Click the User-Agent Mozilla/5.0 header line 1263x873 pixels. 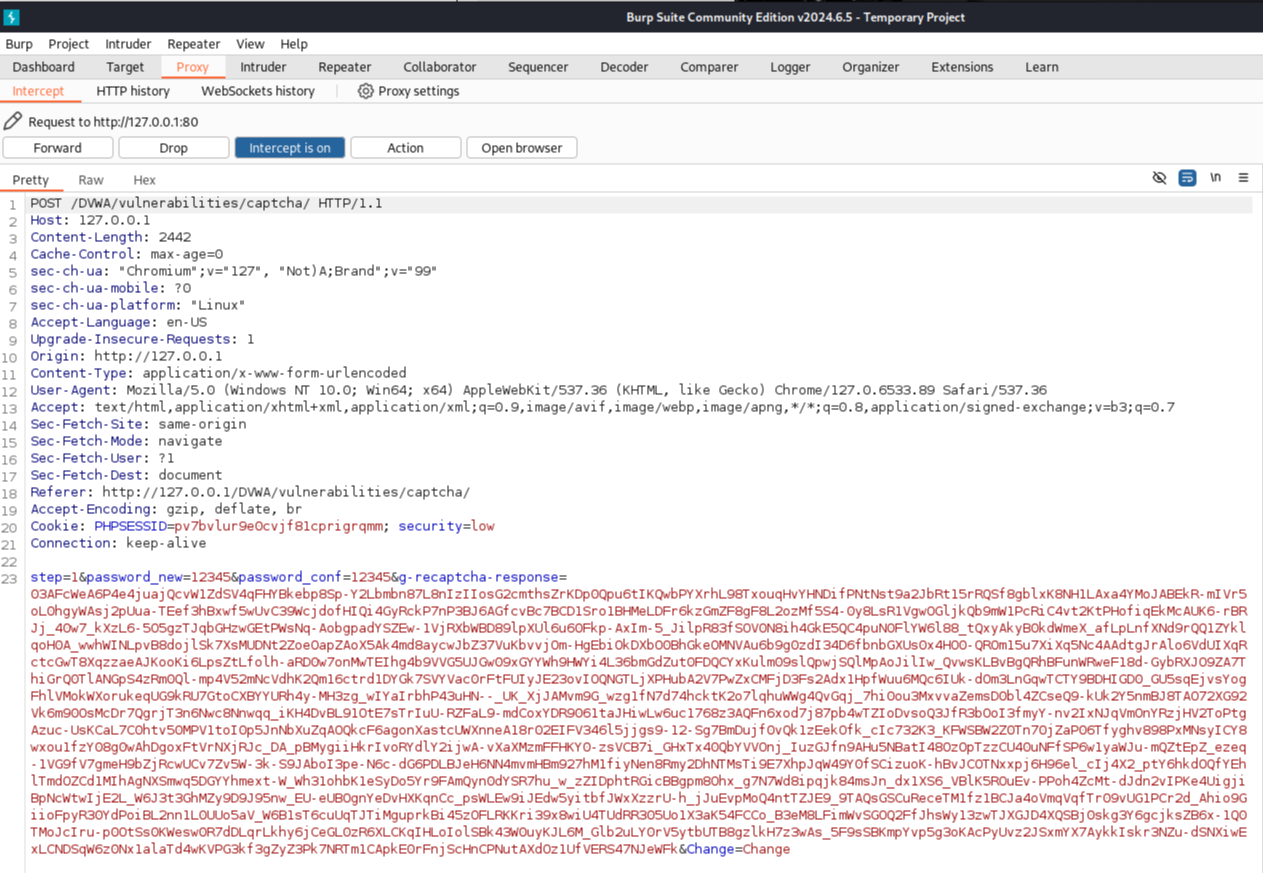pyautogui.click(x=538, y=391)
